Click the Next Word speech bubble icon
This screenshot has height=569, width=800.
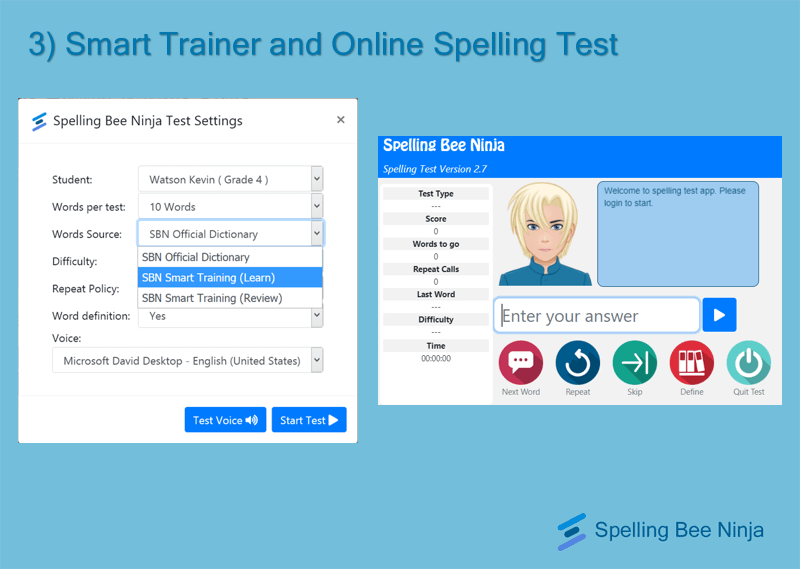[520, 363]
